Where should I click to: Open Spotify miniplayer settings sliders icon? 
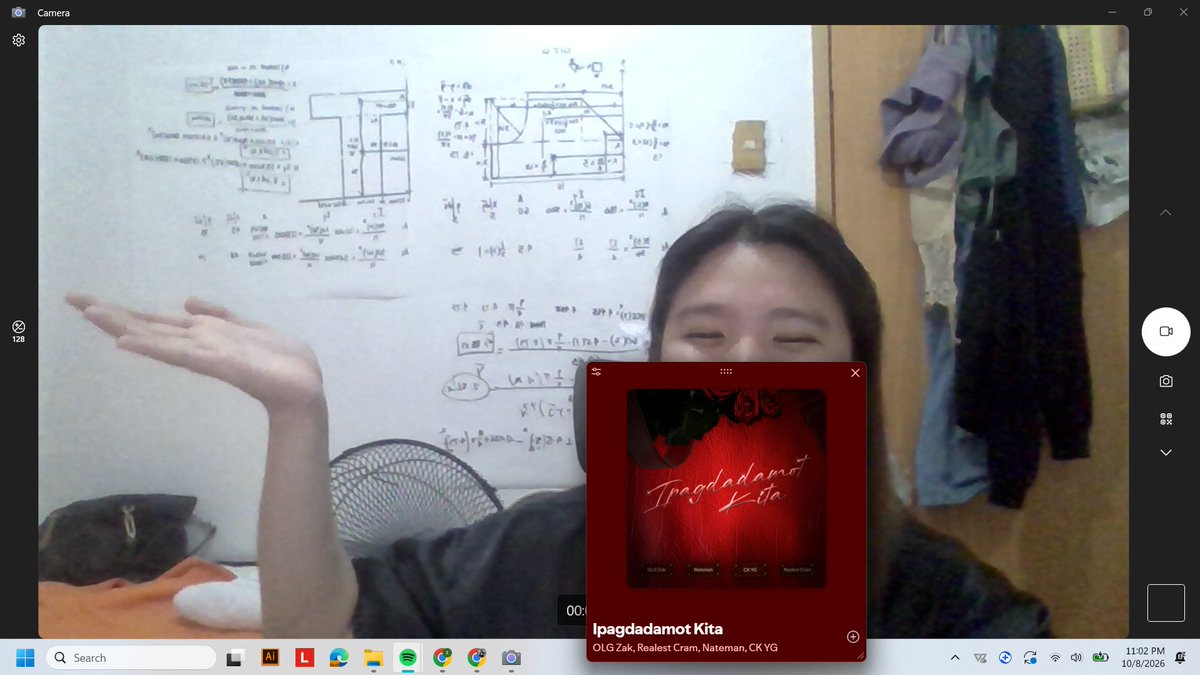(x=597, y=372)
